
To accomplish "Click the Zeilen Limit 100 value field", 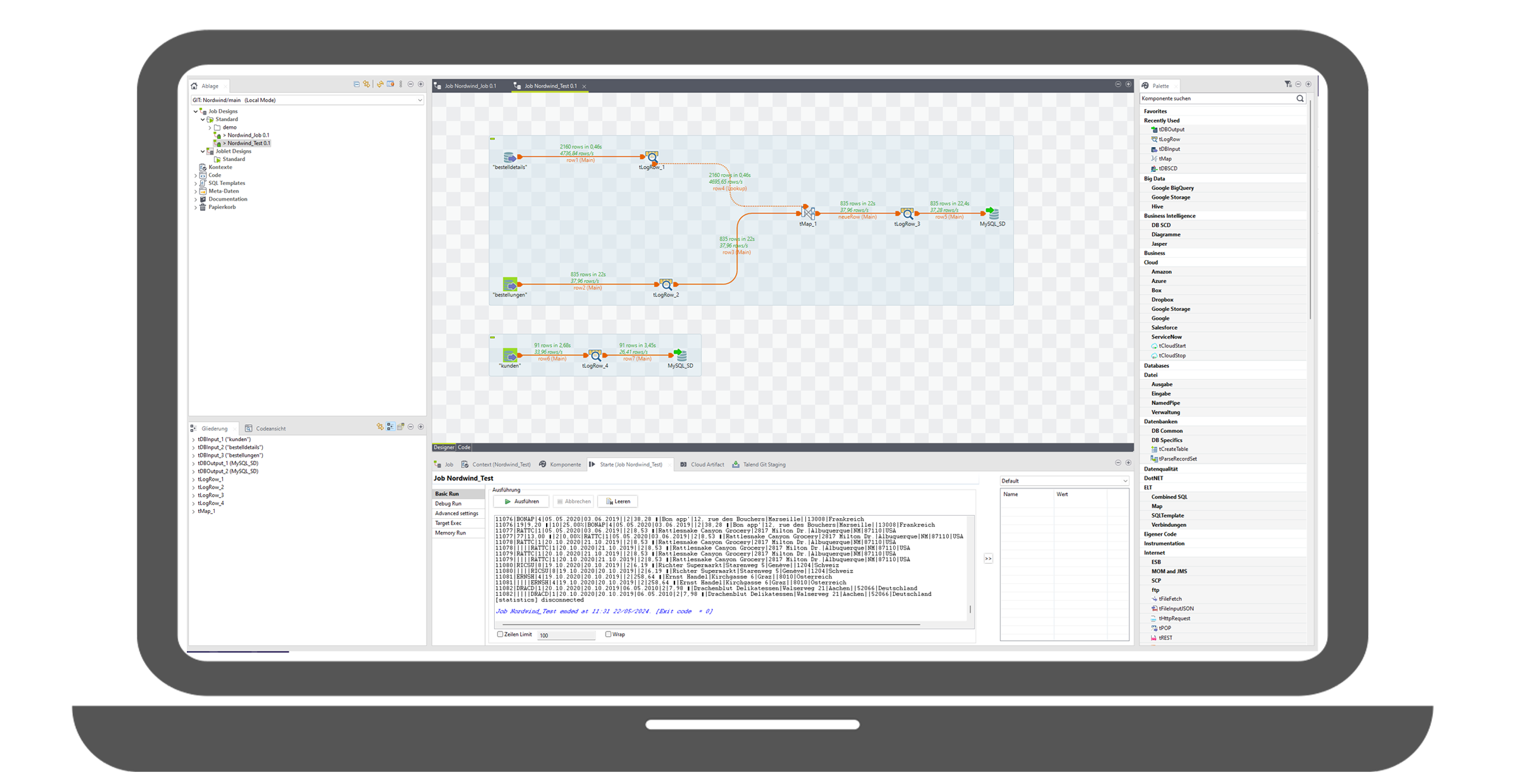I will 567,635.
